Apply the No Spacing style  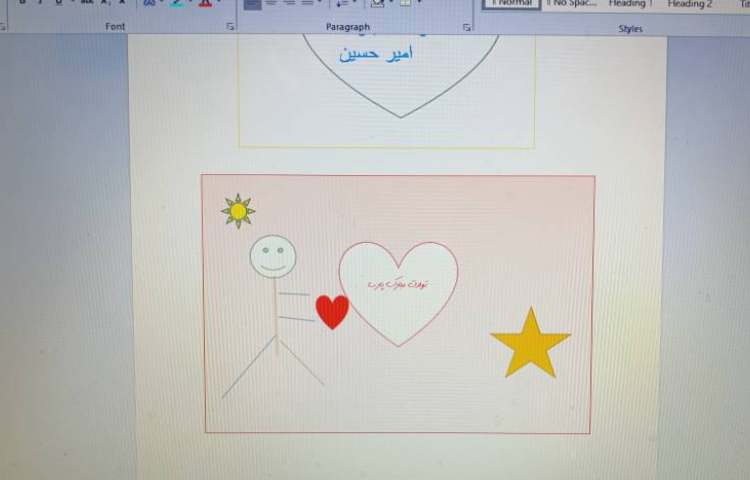pos(571,4)
